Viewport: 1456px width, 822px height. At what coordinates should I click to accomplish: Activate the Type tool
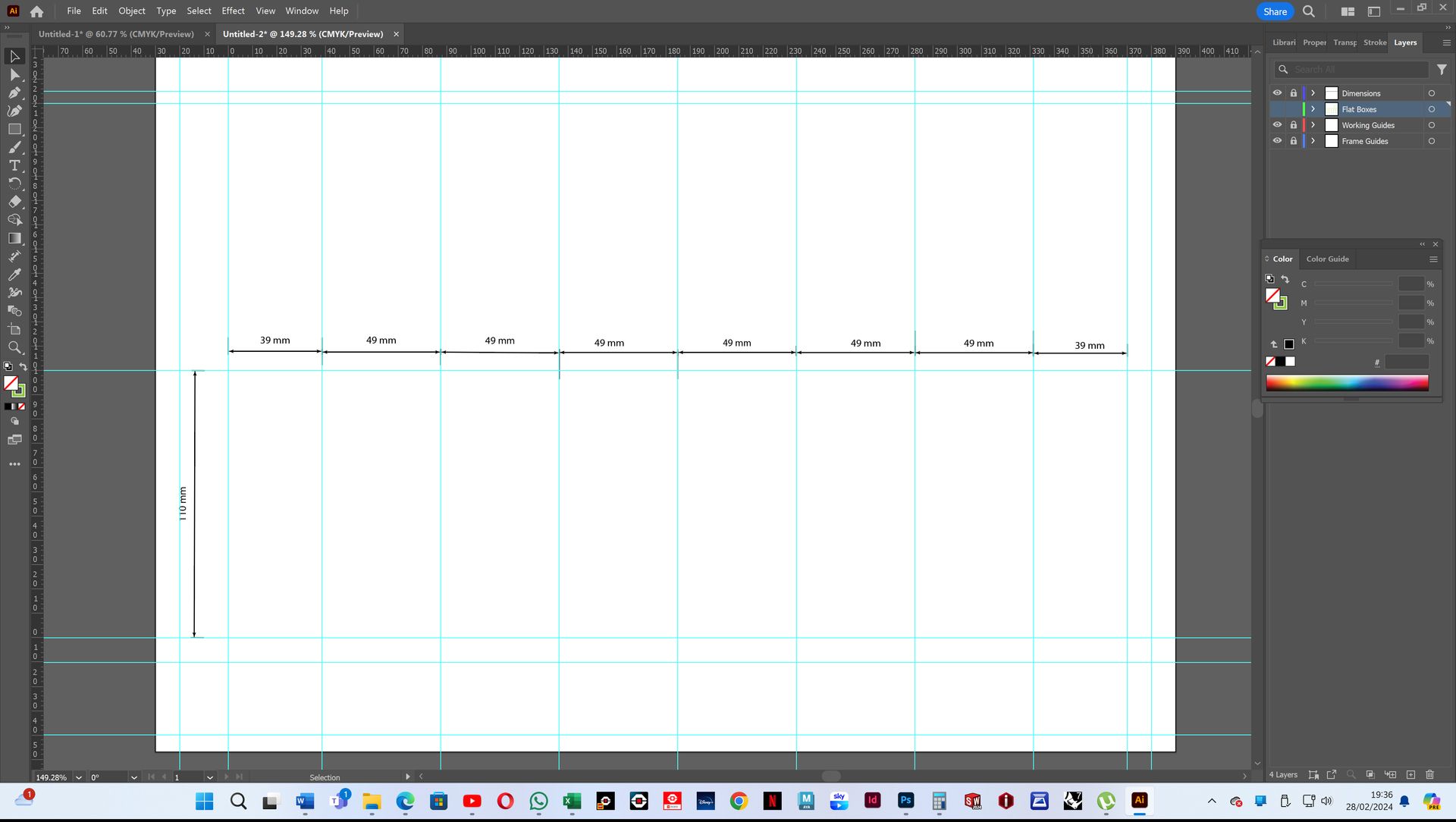[14, 165]
